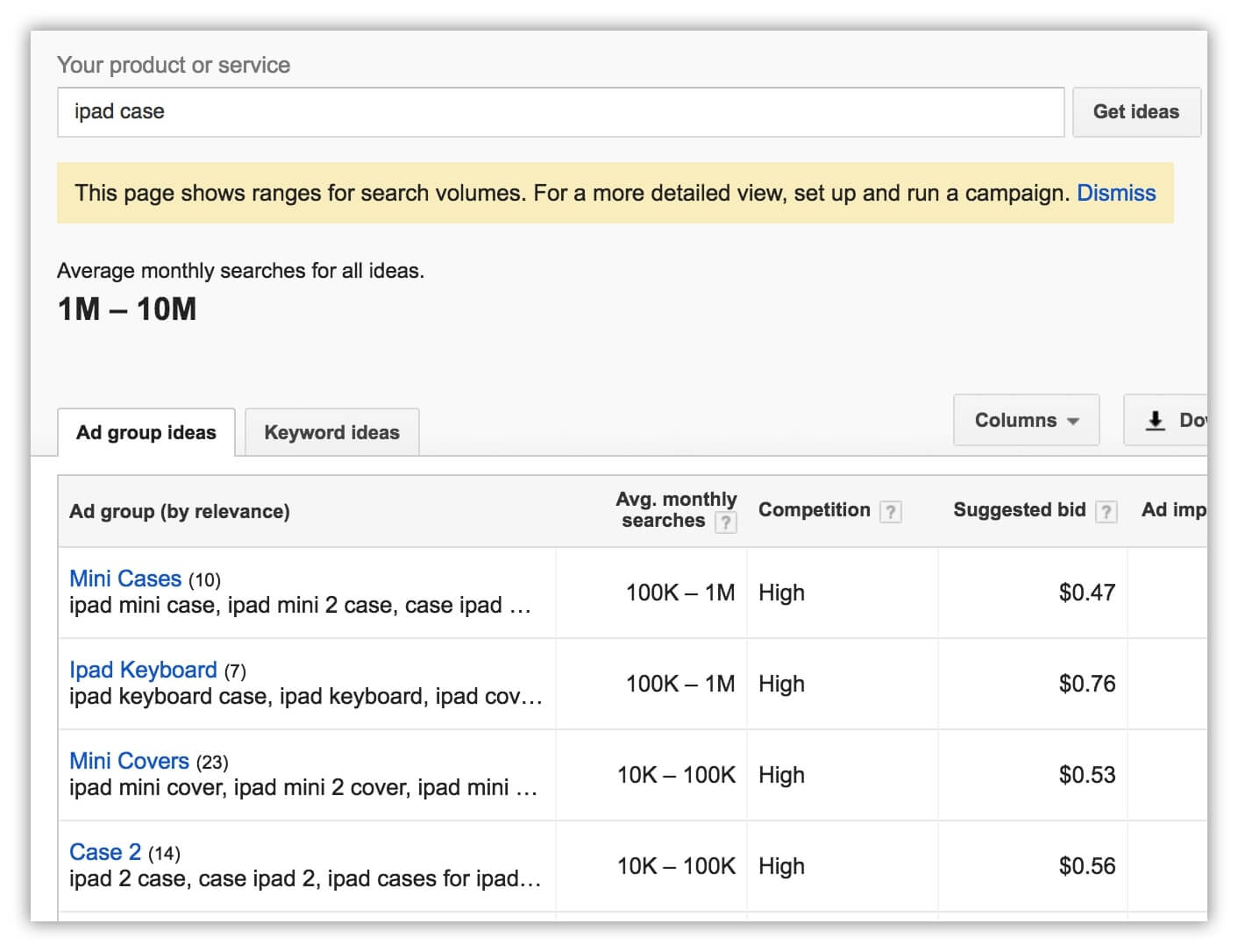Image resolution: width=1238 pixels, height=952 pixels.
Task: Open the Mini Covers ad group
Action: (x=129, y=761)
